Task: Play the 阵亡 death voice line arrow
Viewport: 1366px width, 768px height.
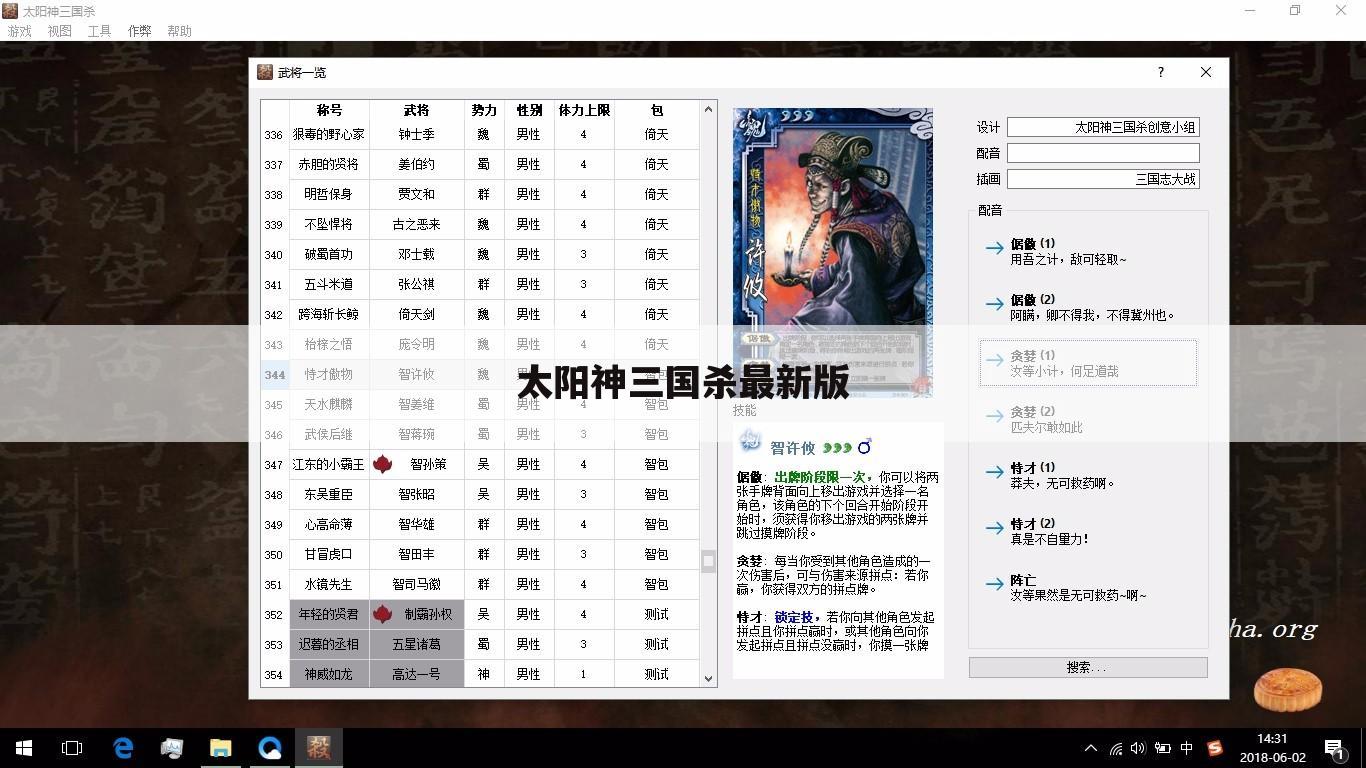Action: click(x=994, y=584)
